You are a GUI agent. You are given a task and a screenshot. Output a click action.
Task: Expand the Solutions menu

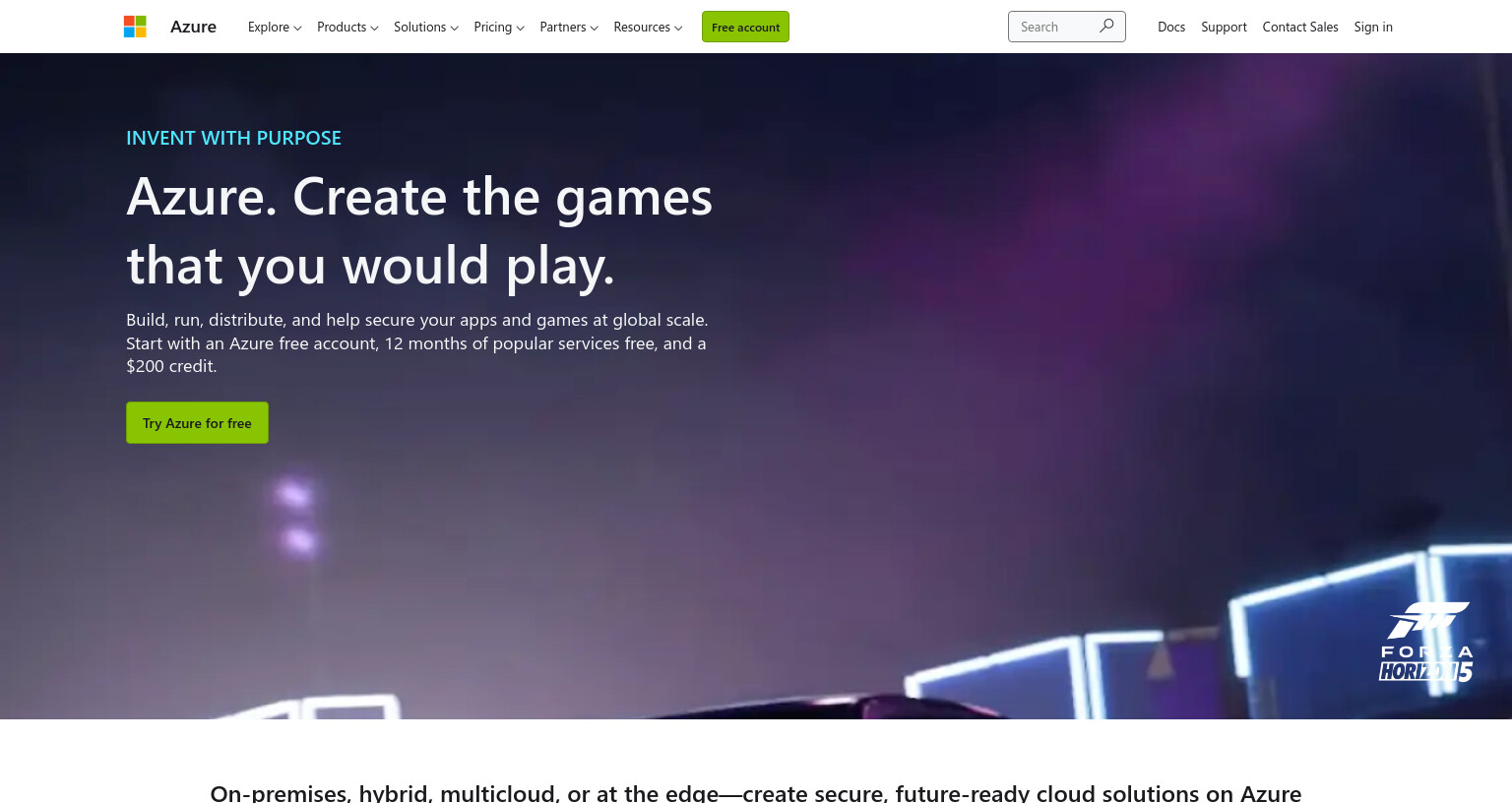pos(426,27)
